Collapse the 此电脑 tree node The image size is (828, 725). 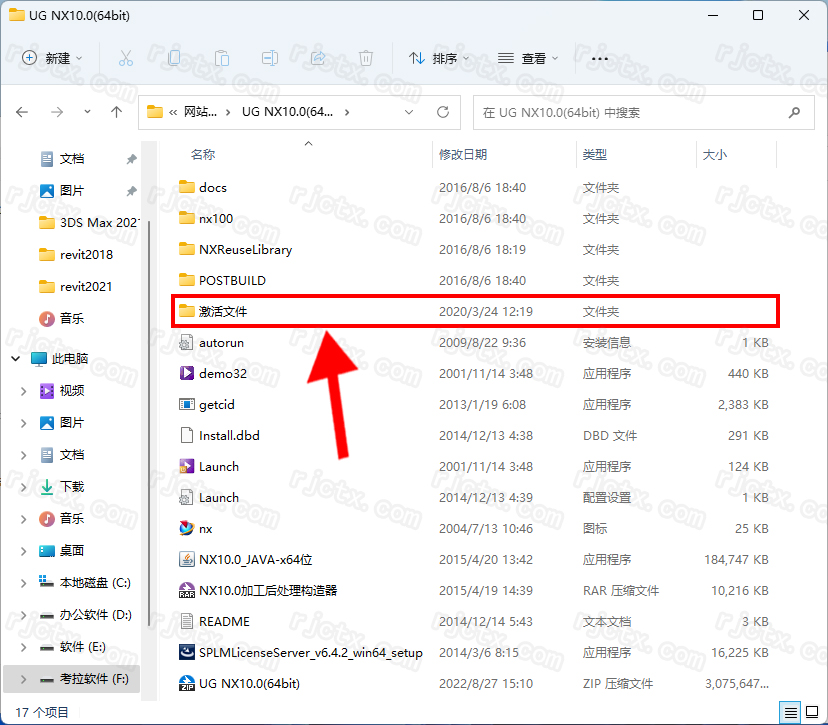pyautogui.click(x=16, y=358)
